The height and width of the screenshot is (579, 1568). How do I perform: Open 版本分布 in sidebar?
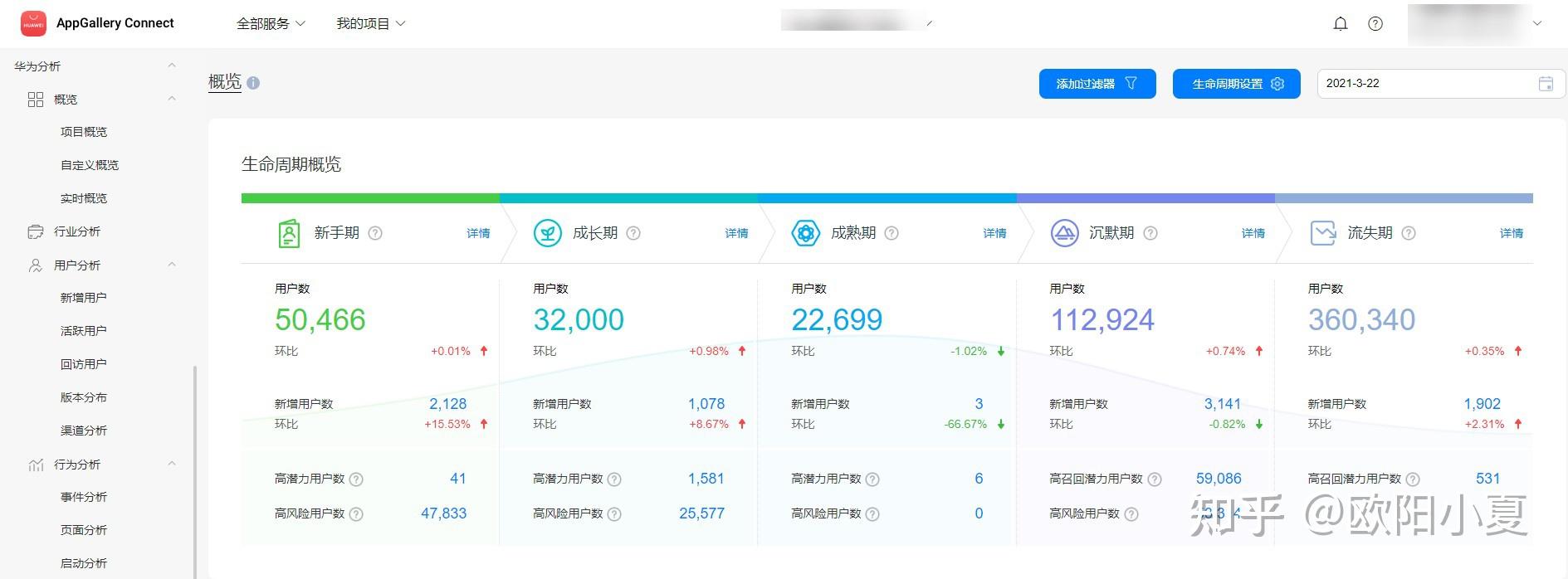(84, 397)
